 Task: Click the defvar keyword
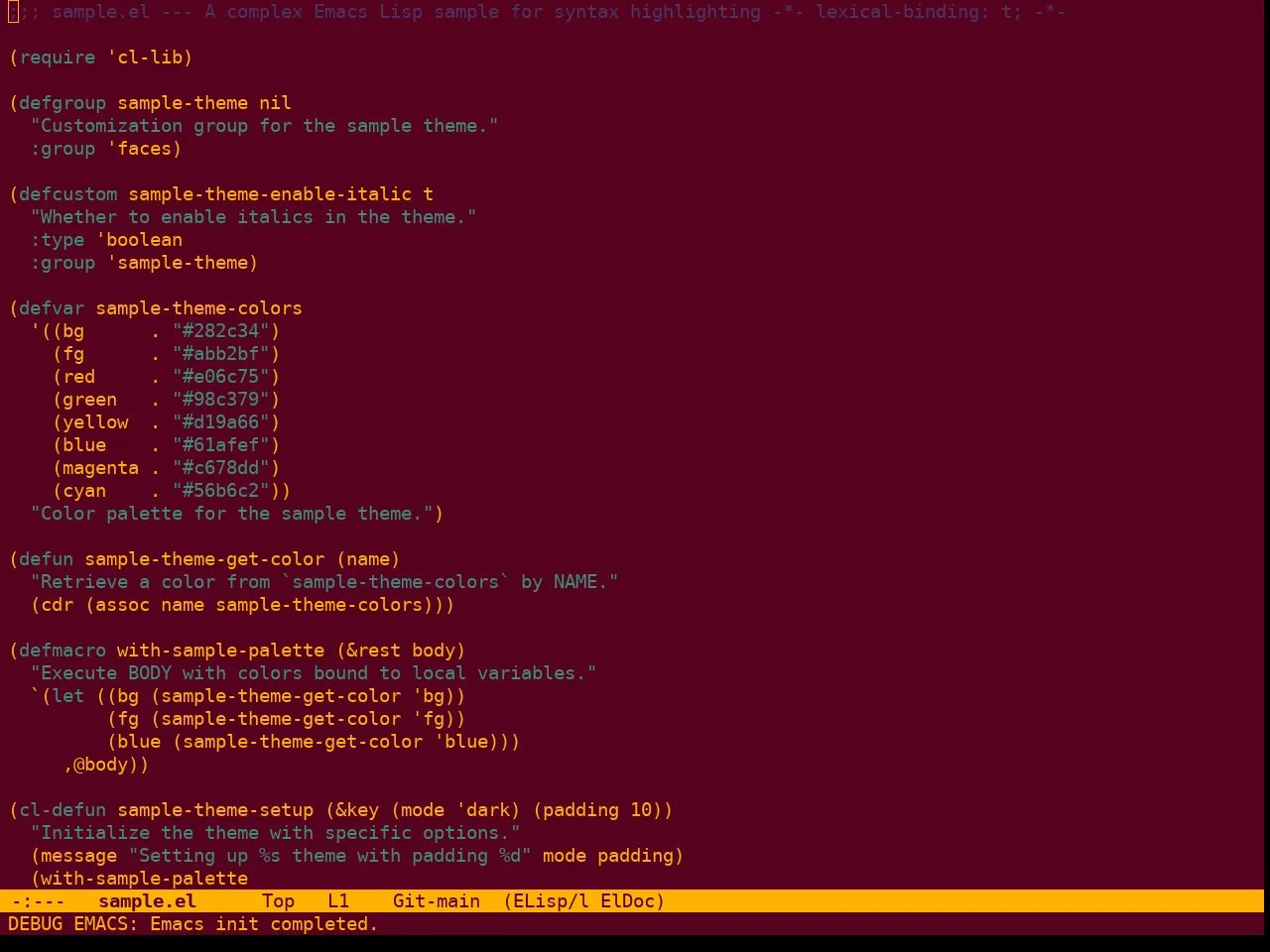tap(52, 308)
